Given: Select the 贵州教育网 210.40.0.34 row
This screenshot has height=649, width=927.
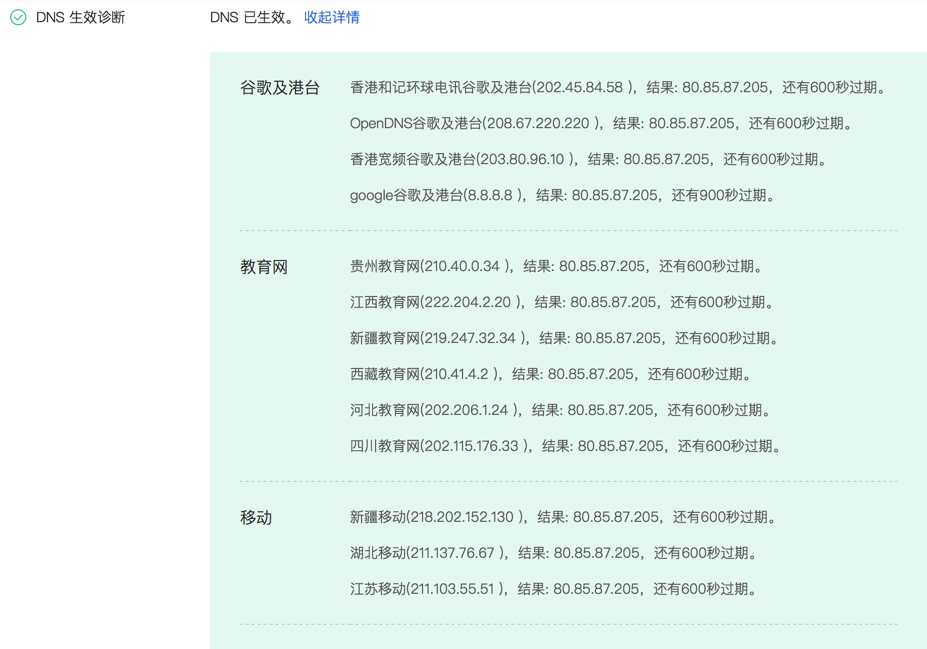Looking at the screenshot, I should tap(557, 267).
